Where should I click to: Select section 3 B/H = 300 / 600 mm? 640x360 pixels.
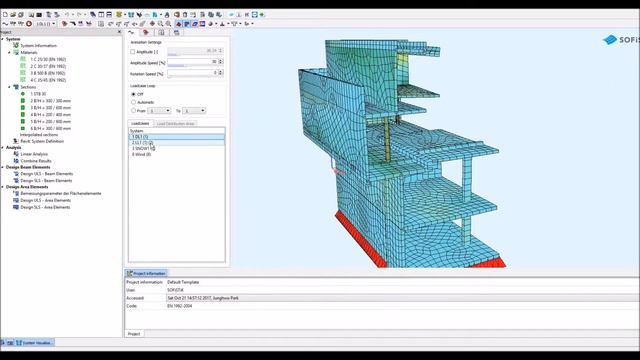tap(50, 108)
